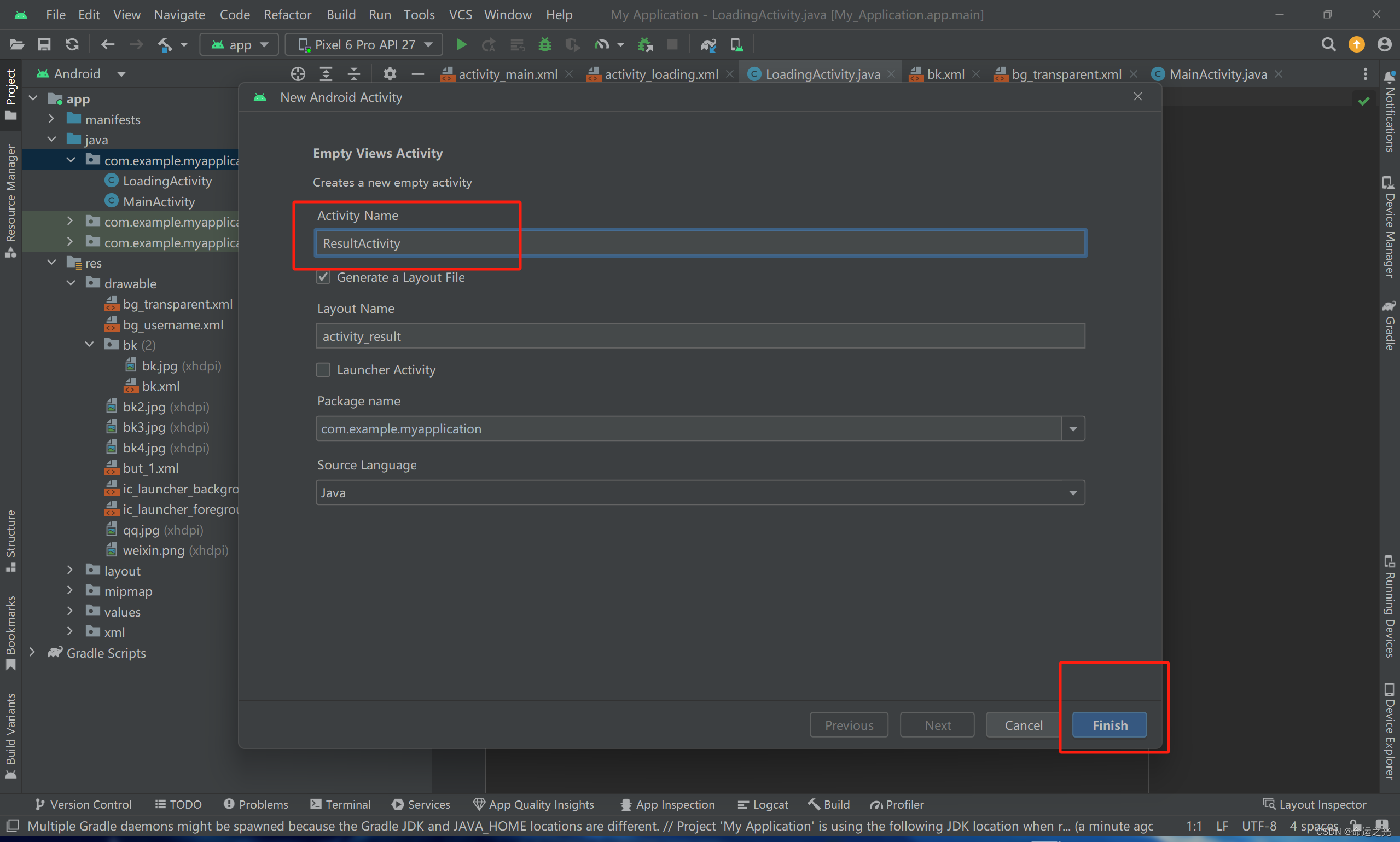Image resolution: width=1400 pixels, height=842 pixels.
Task: Open the Refactor menu
Action: pyautogui.click(x=287, y=15)
